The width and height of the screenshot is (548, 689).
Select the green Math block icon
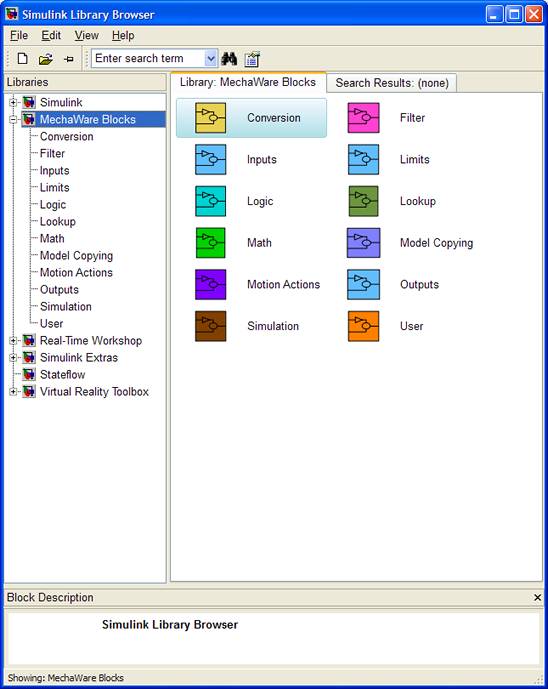click(x=210, y=243)
